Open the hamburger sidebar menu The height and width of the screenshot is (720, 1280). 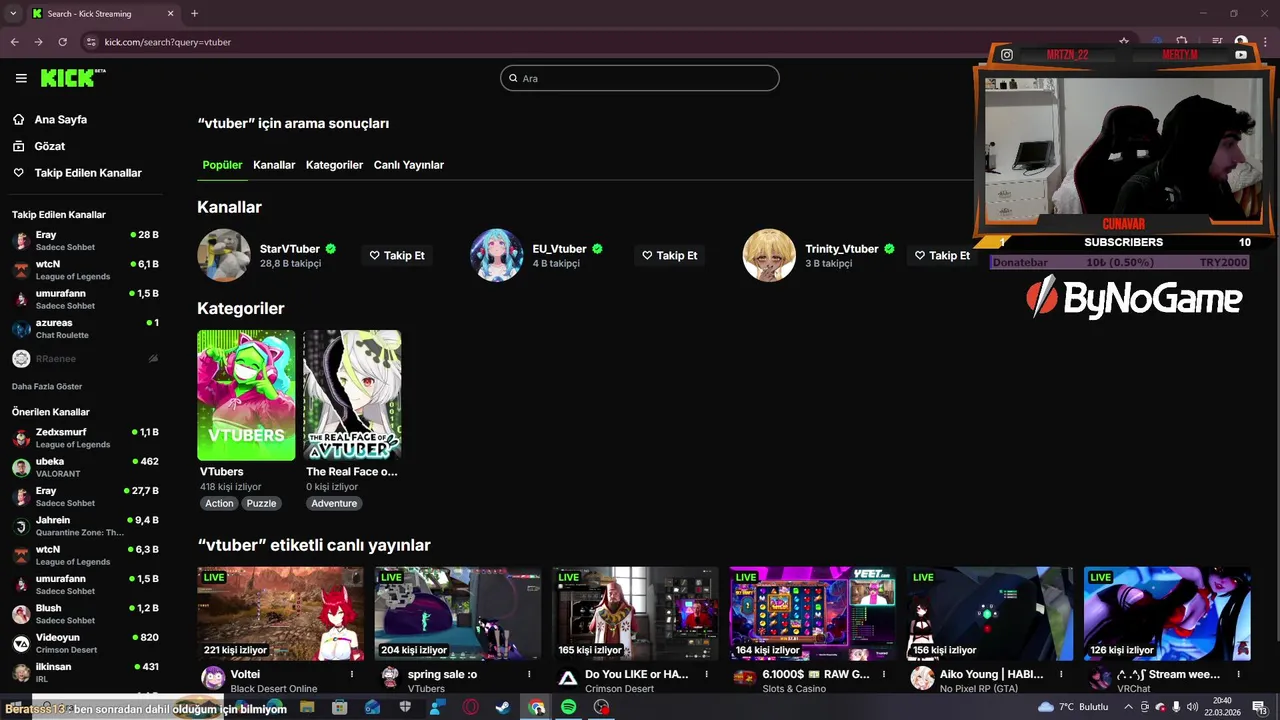pyautogui.click(x=21, y=78)
